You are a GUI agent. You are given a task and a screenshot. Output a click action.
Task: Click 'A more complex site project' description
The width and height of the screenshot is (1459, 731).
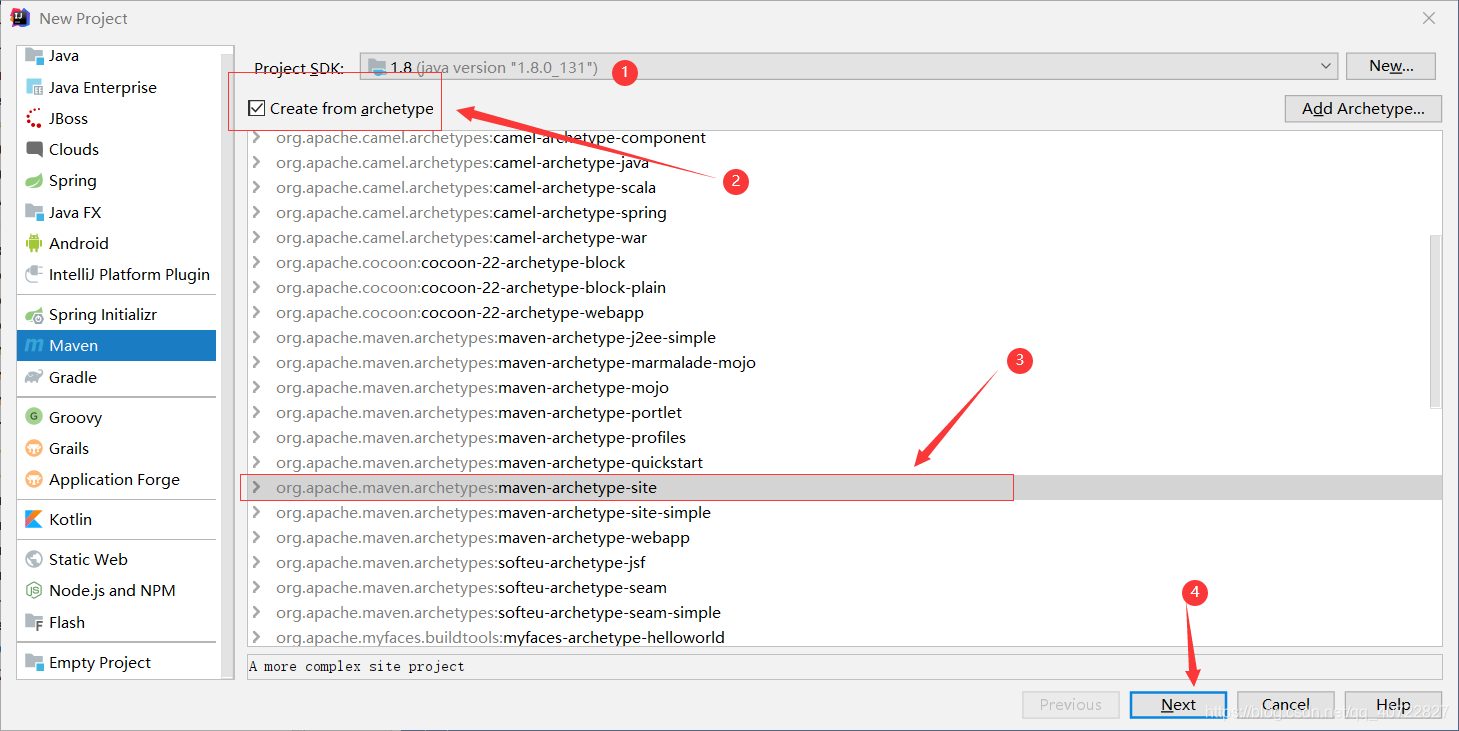[x=357, y=666]
